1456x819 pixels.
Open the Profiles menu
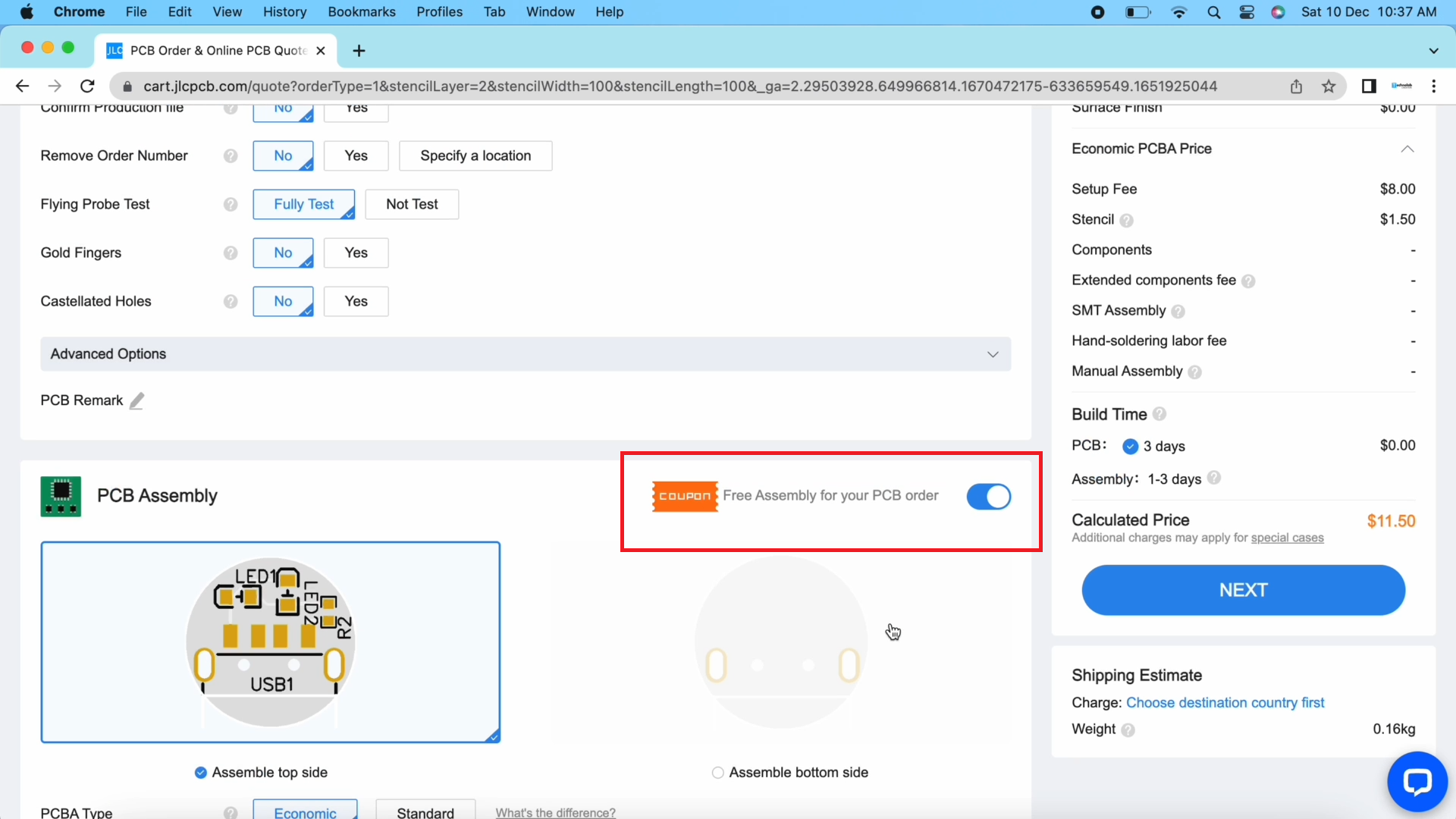point(440,12)
